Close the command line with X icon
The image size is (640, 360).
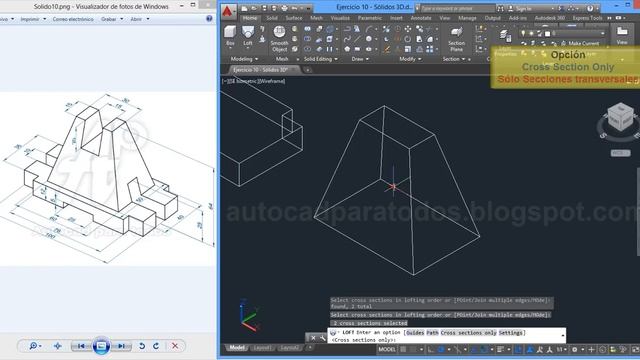tap(313, 338)
